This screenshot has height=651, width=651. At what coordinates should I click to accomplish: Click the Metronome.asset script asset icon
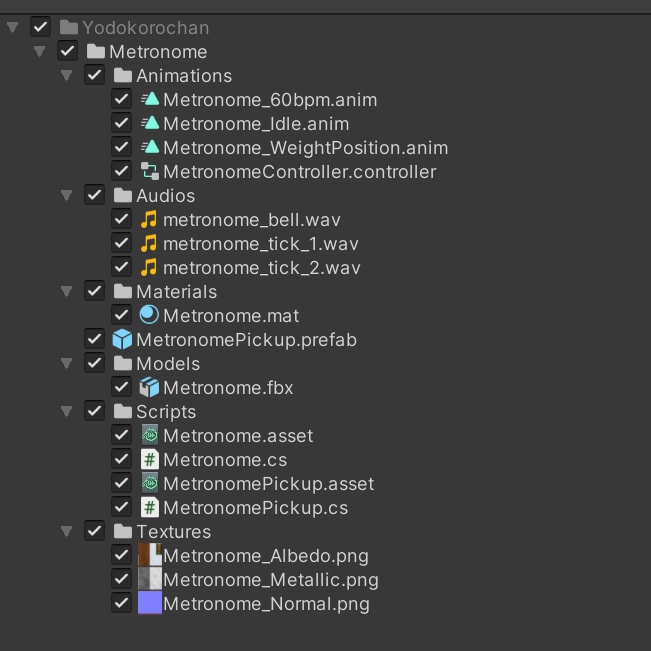(150, 436)
